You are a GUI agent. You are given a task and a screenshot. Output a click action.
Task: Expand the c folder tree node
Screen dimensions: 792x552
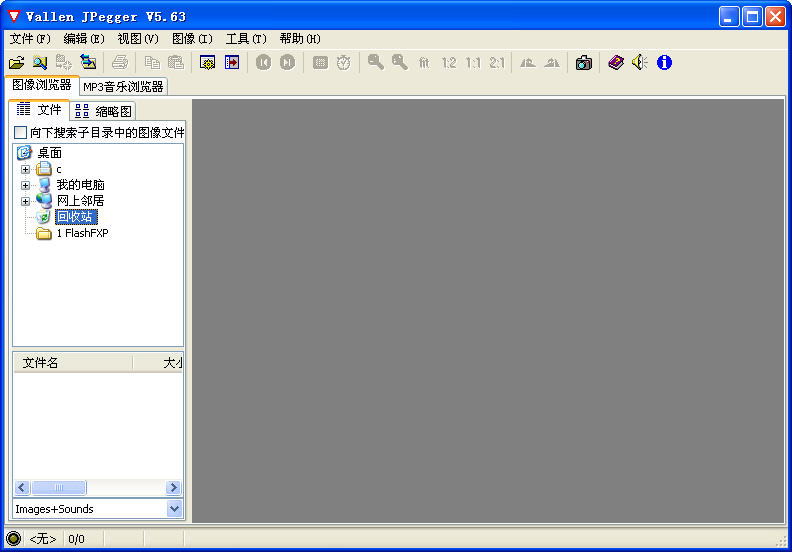pos(26,169)
